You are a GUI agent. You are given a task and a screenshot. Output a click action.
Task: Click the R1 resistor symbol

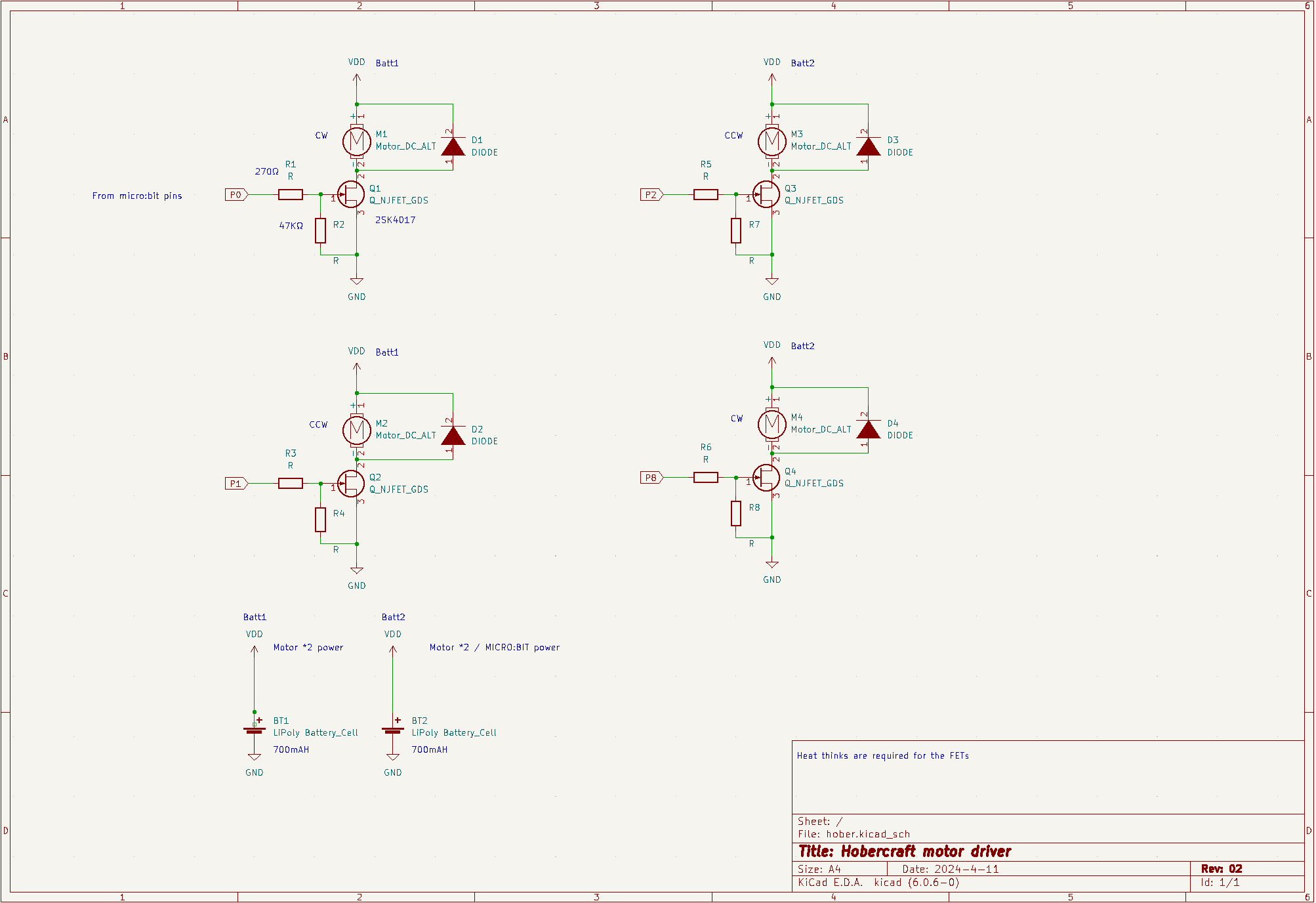[290, 194]
